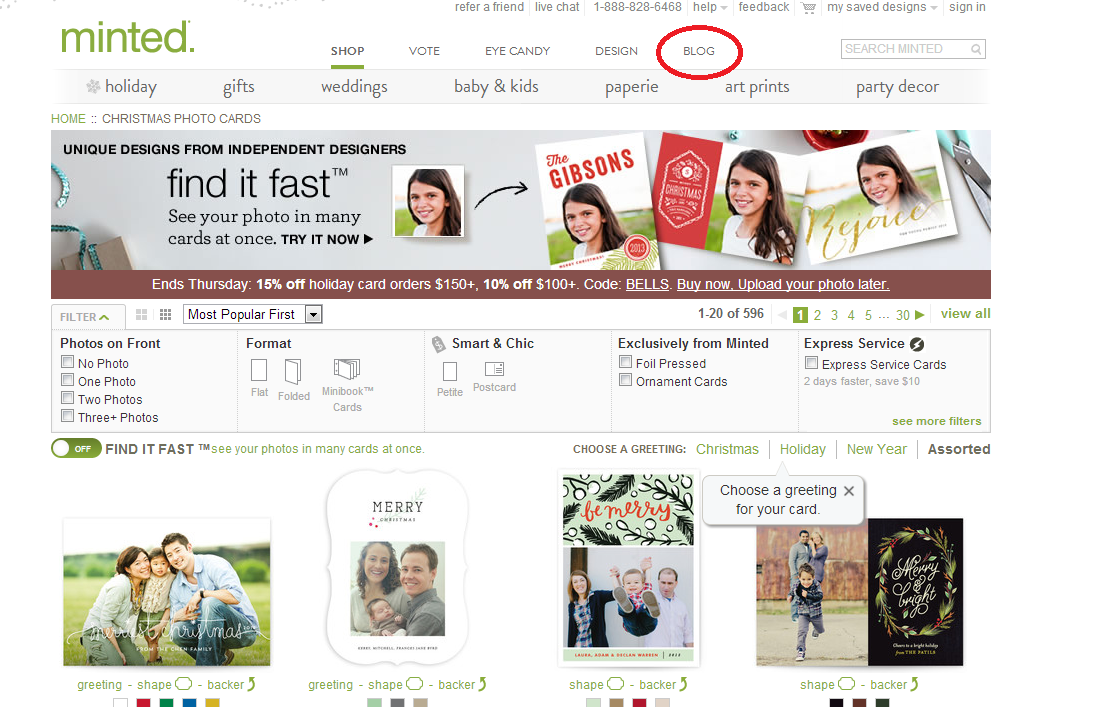1111x707 pixels.
Task: Click the minted logo
Action: click(x=128, y=37)
